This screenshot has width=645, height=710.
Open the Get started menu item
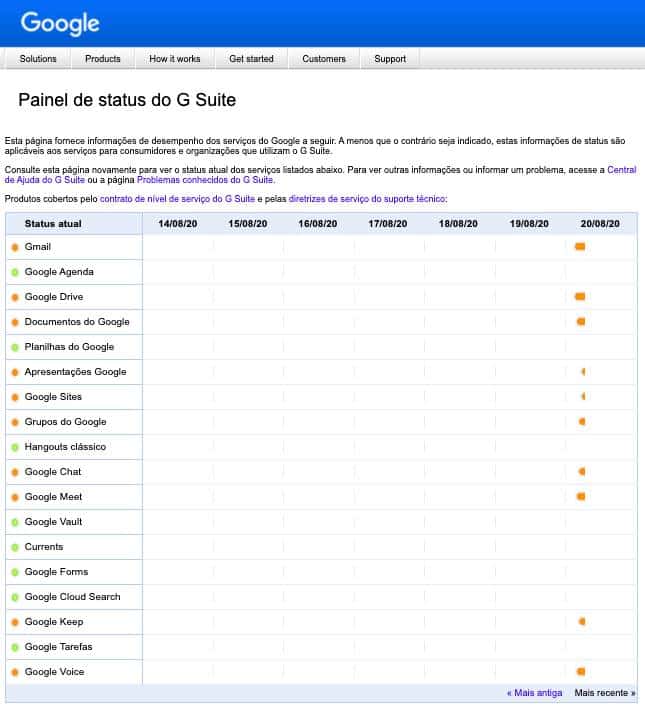(251, 59)
